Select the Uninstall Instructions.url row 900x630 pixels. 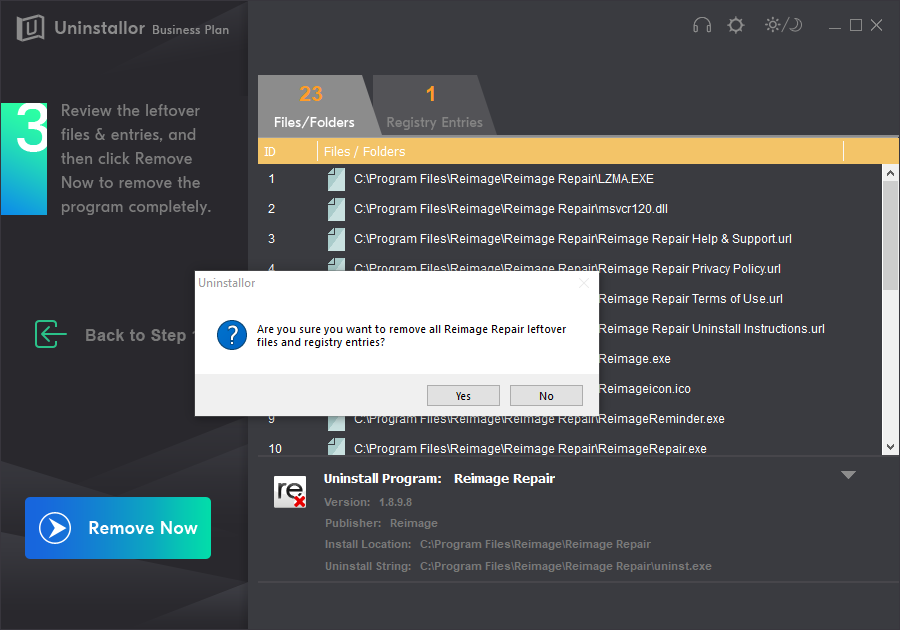coord(739,329)
